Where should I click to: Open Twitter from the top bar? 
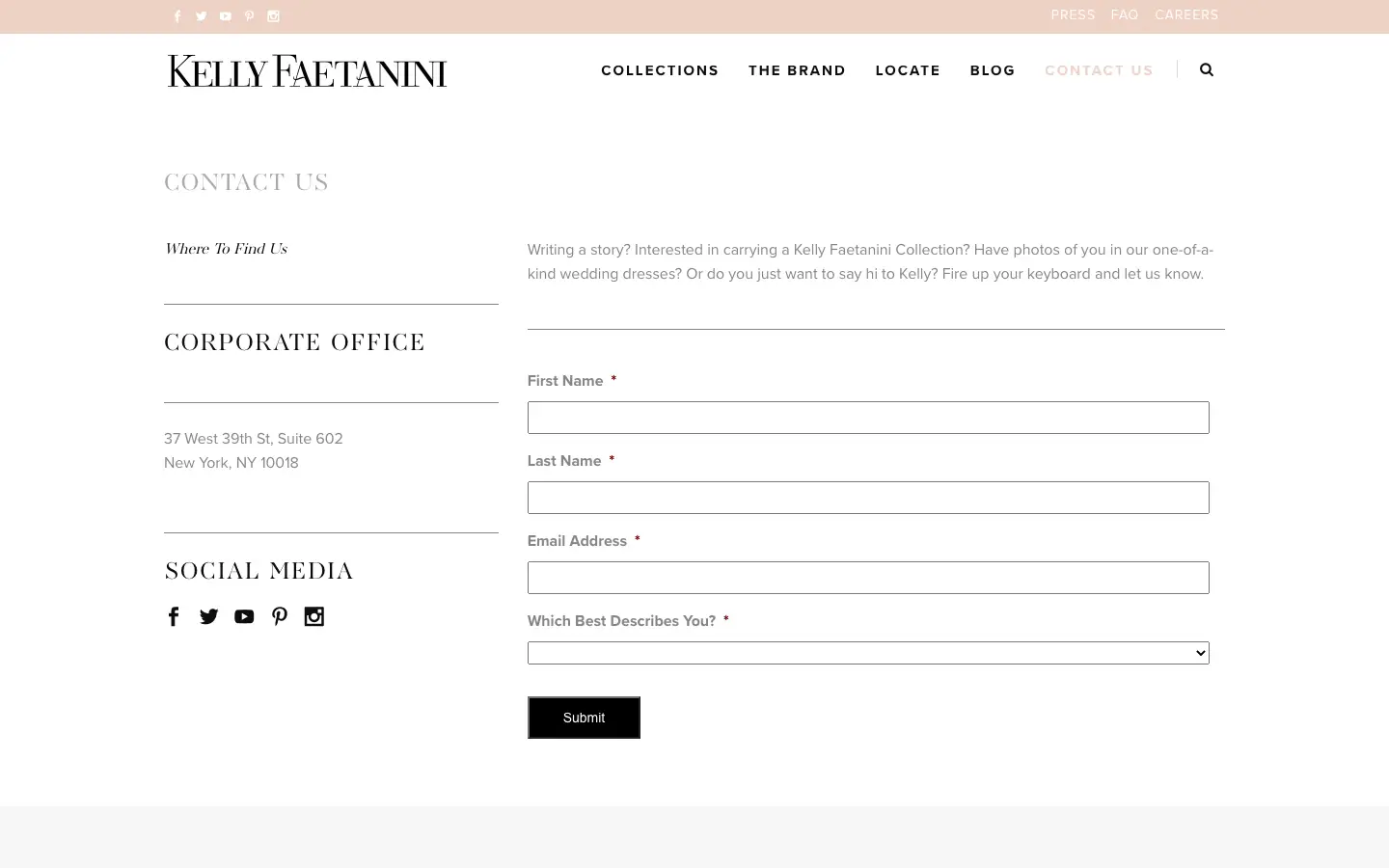[x=202, y=16]
